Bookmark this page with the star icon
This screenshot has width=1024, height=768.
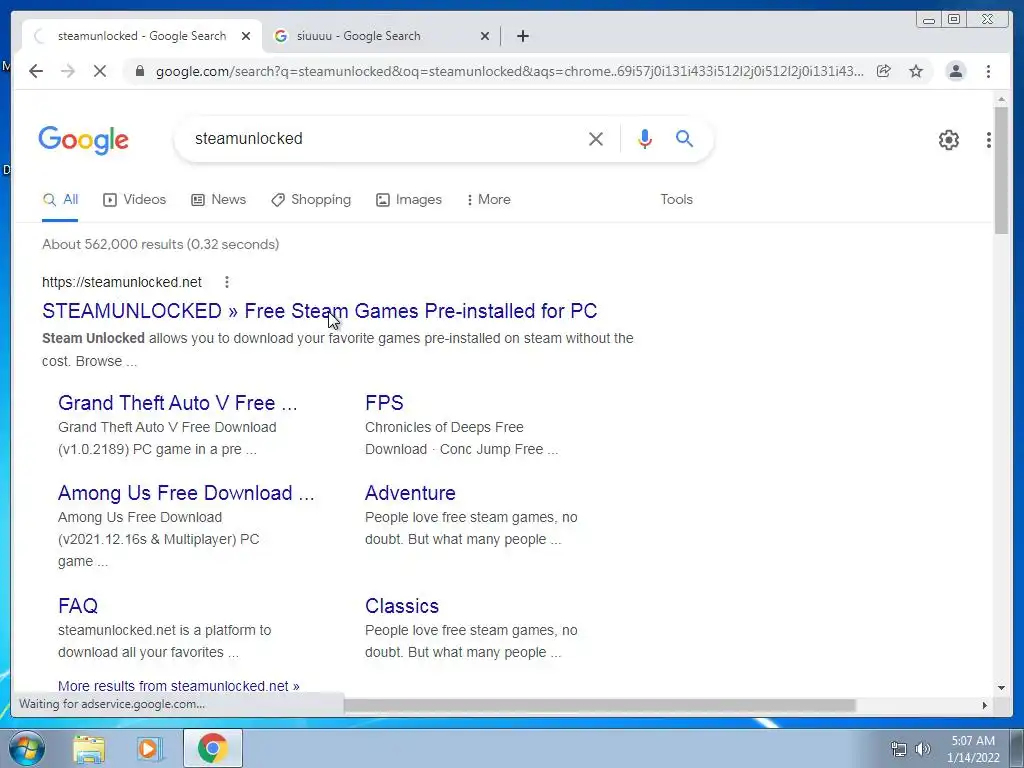[916, 71]
